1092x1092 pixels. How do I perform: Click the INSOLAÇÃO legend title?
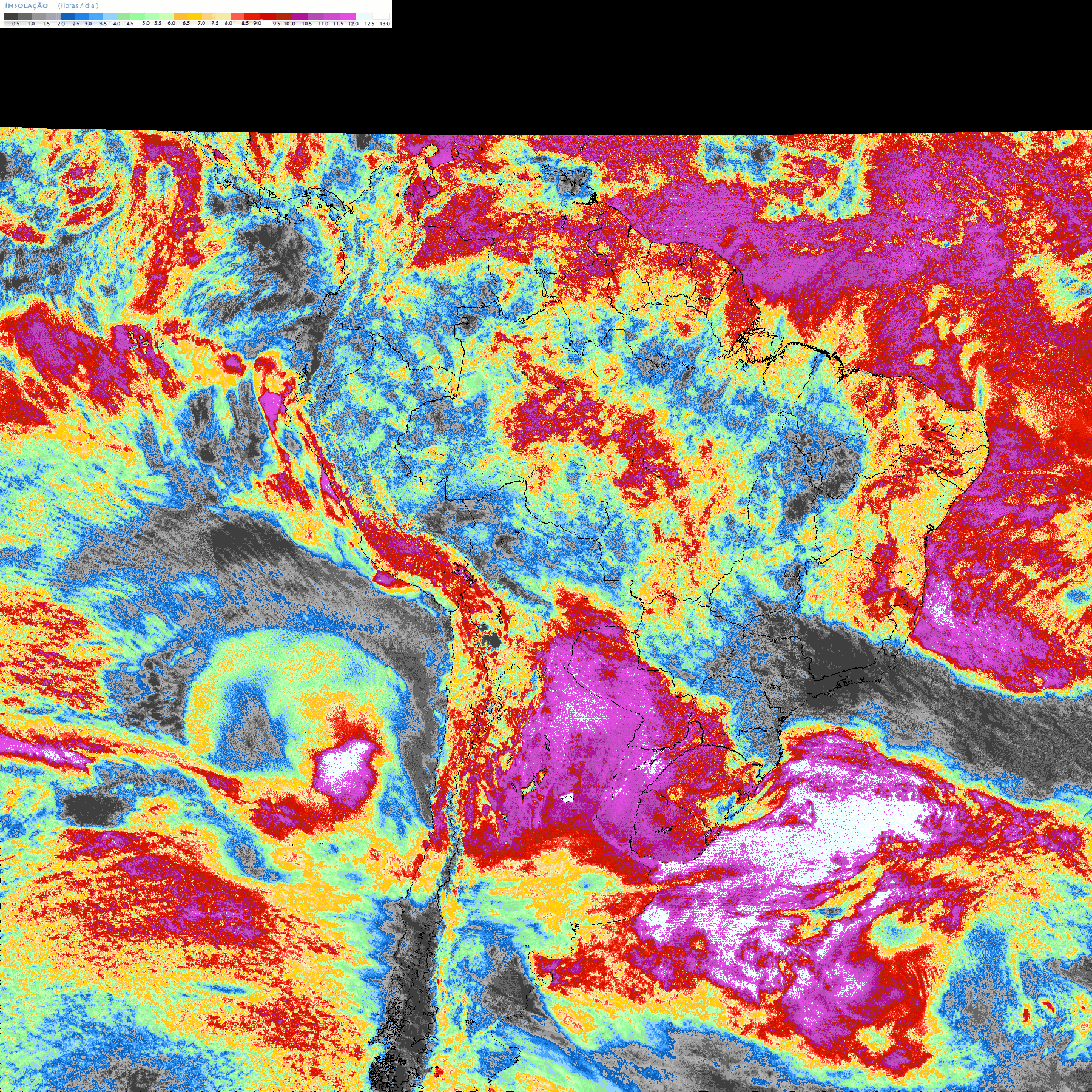coord(27,5)
